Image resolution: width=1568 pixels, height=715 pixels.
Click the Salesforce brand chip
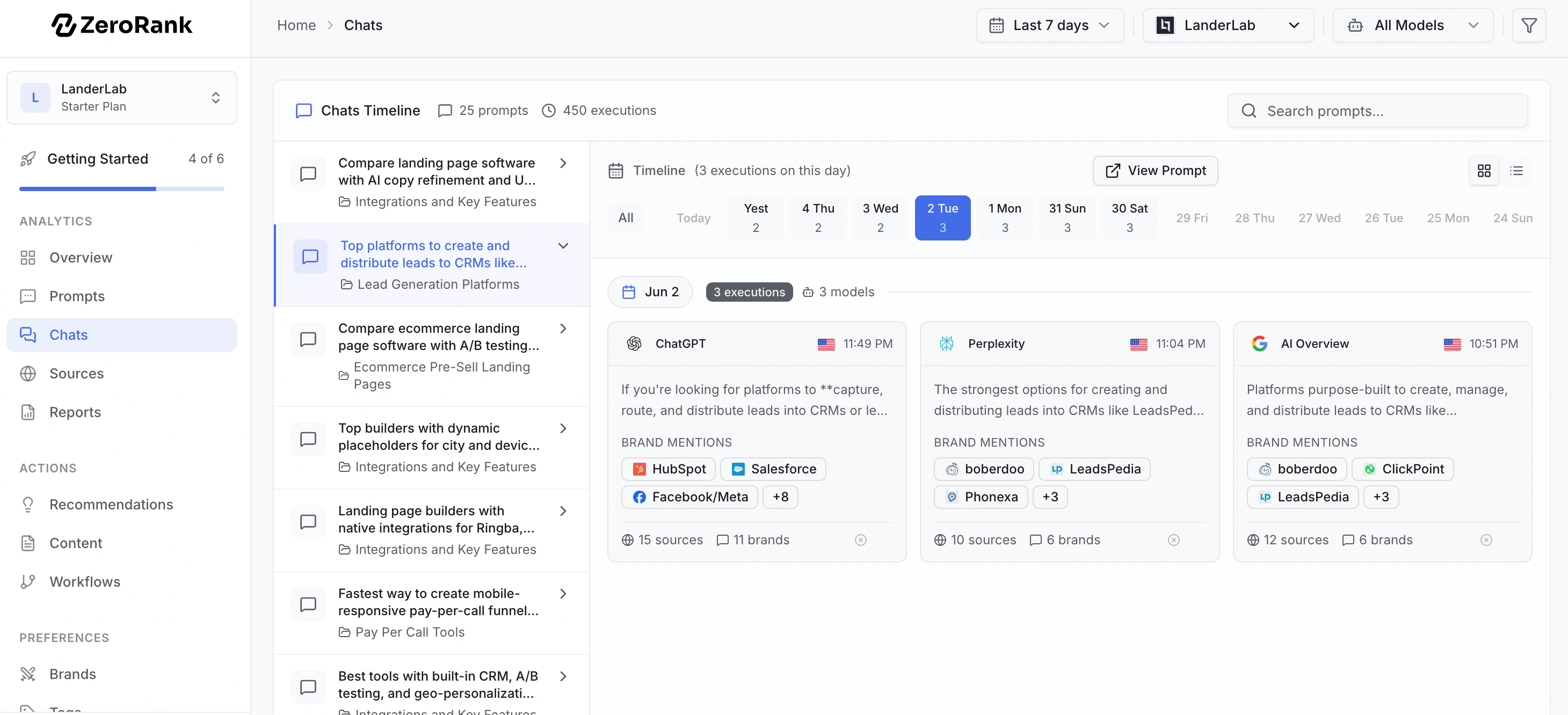tap(773, 469)
